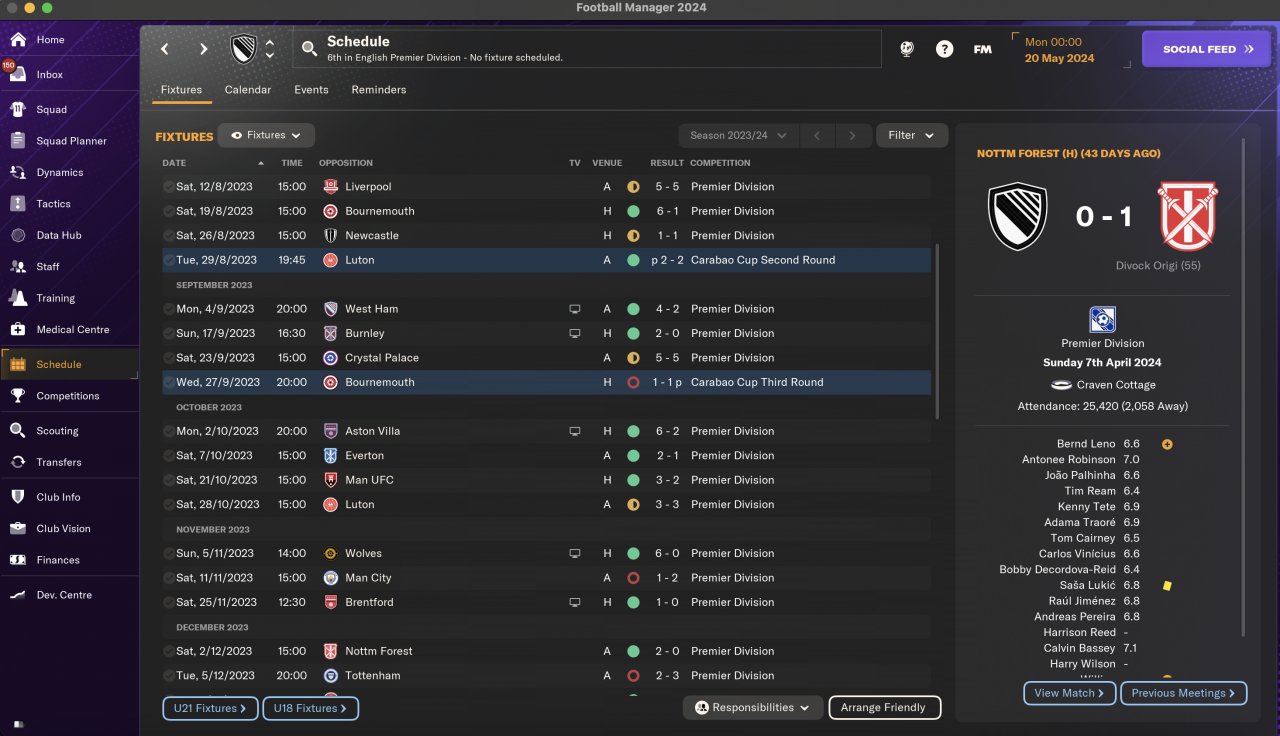
Task: Toggle selection circle for Newcastle fixture
Action: click(x=168, y=236)
